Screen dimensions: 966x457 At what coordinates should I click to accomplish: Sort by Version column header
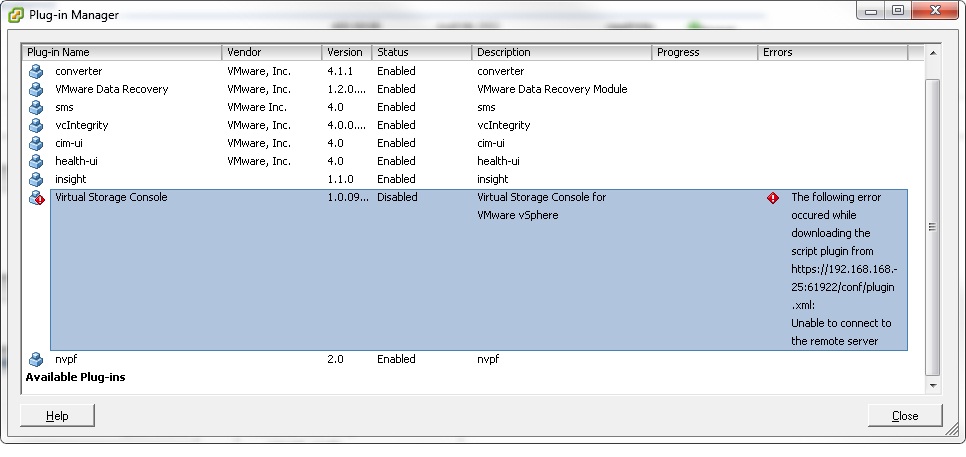coord(347,52)
